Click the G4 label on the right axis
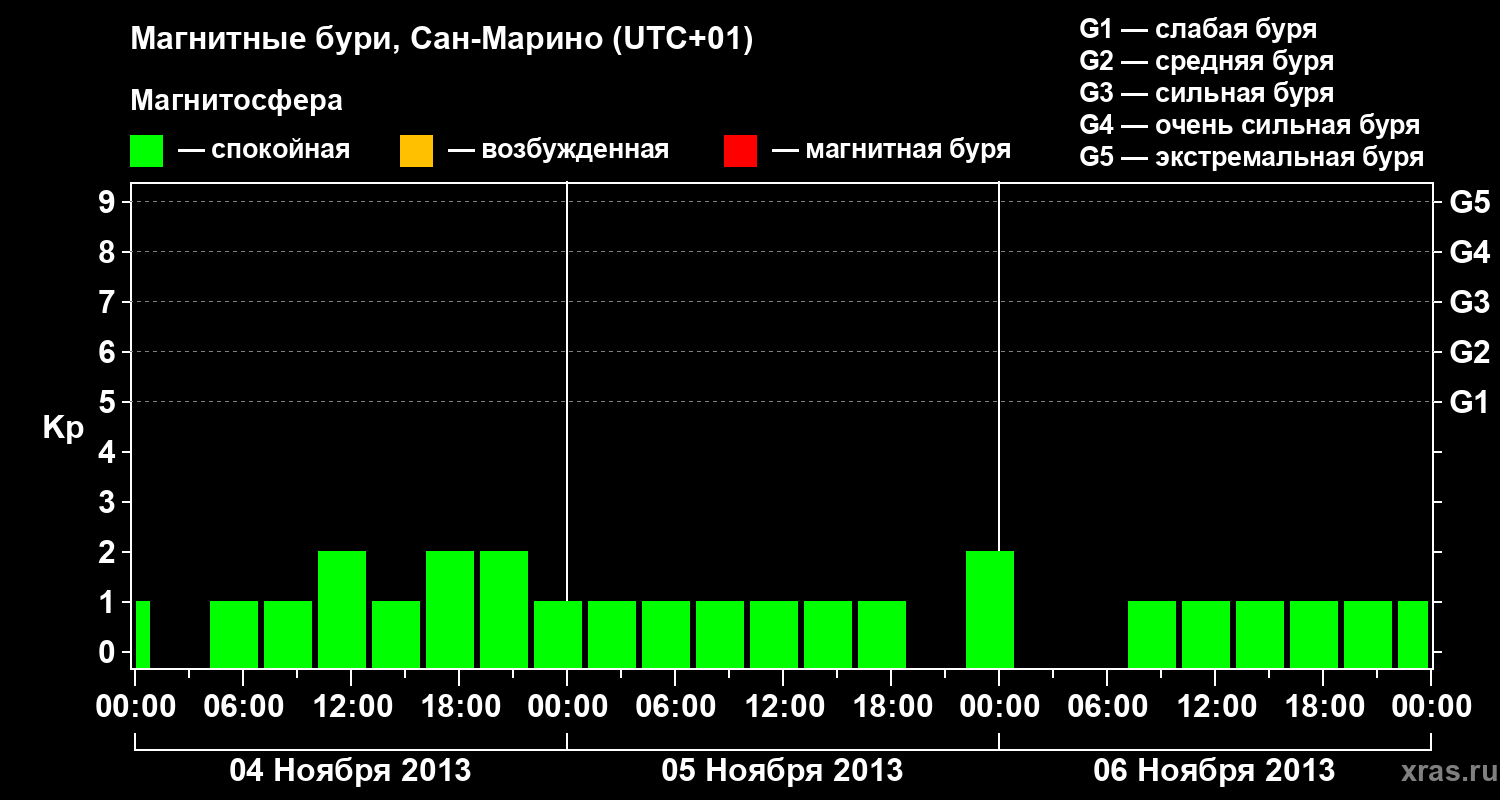1500x800 pixels. [1470, 252]
